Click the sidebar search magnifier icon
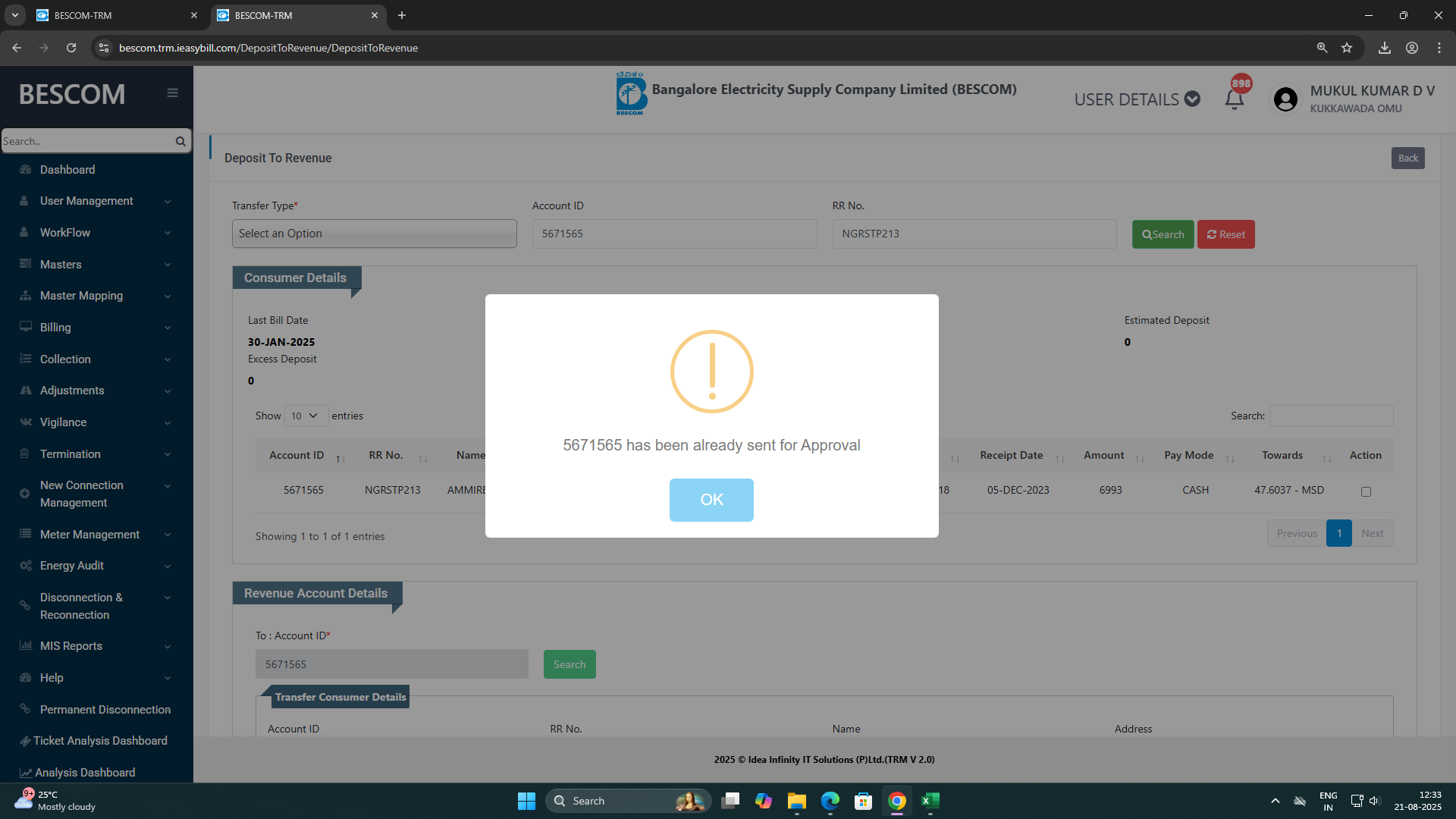 pos(180,141)
